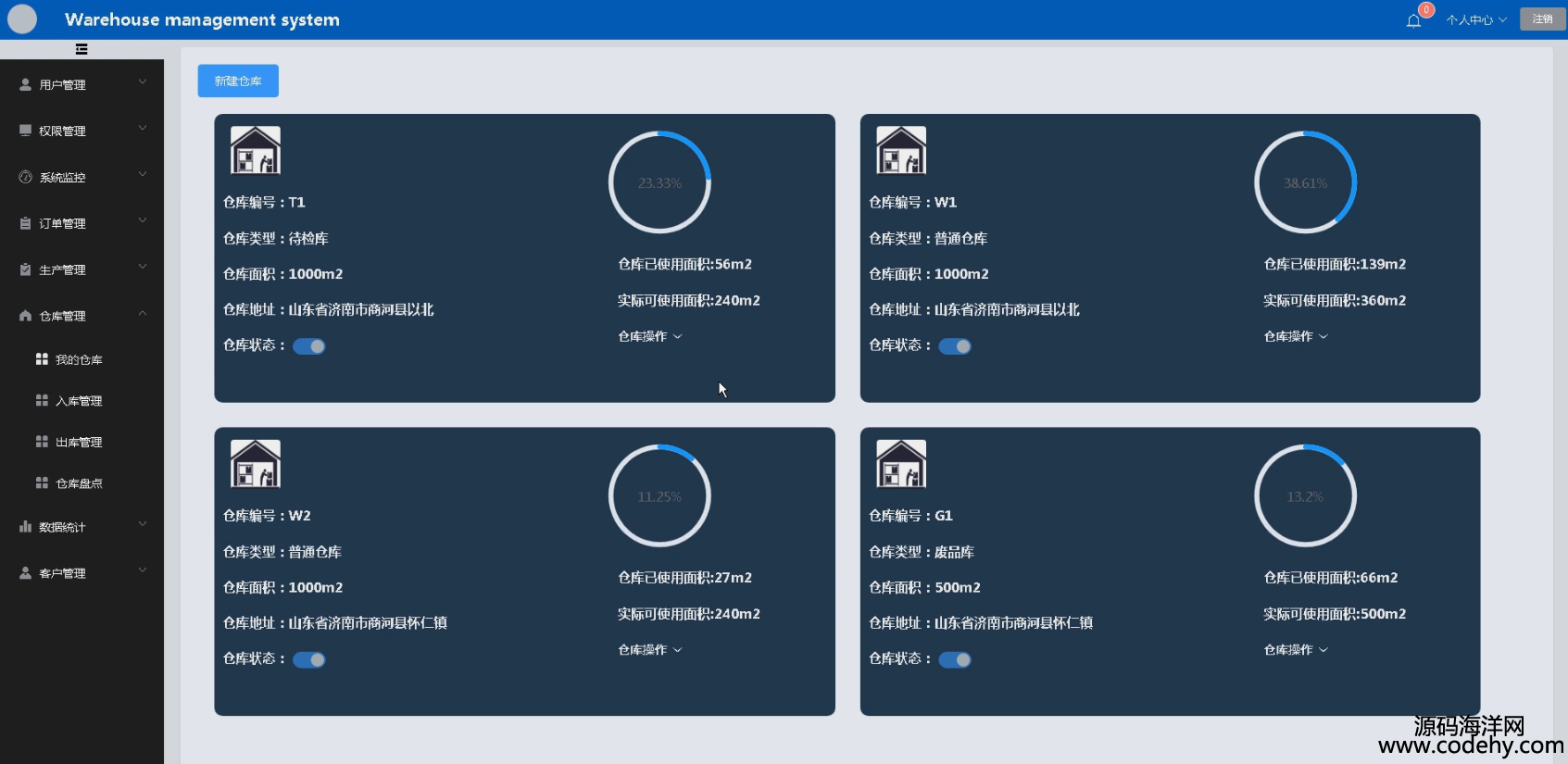1568x764 pixels.
Task: Click the 我的仓库 grid icon
Action: (42, 359)
